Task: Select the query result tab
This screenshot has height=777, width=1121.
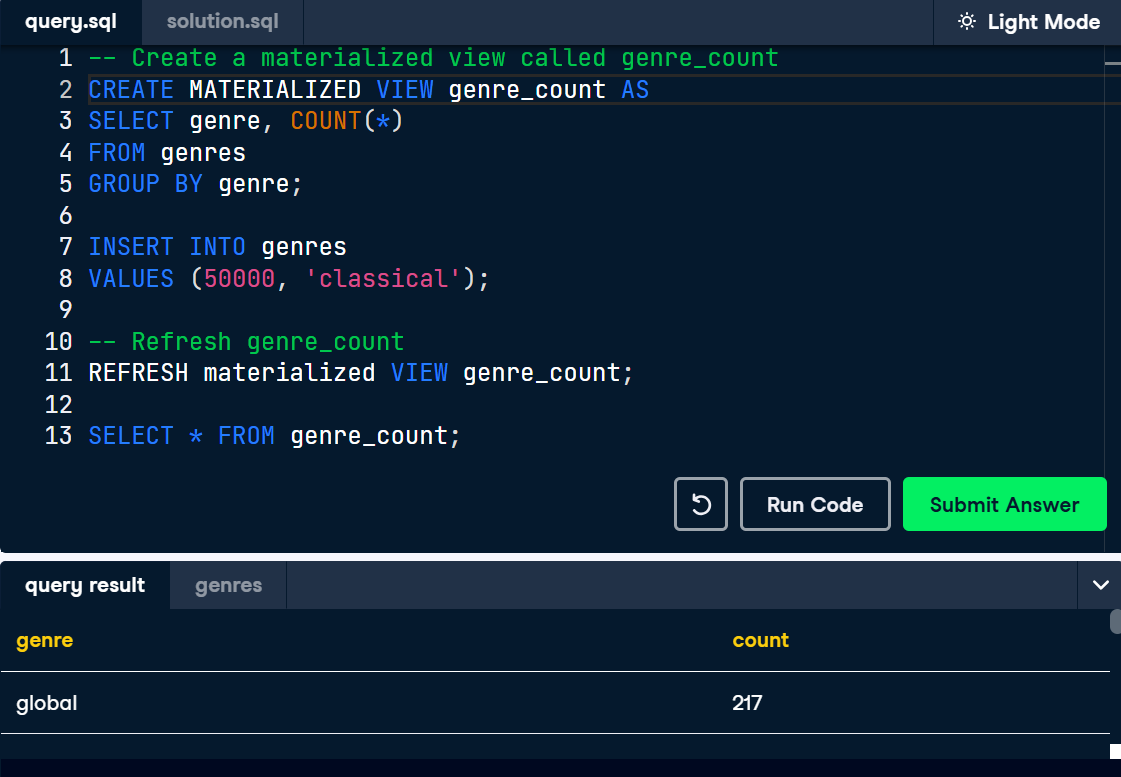Action: 85,585
